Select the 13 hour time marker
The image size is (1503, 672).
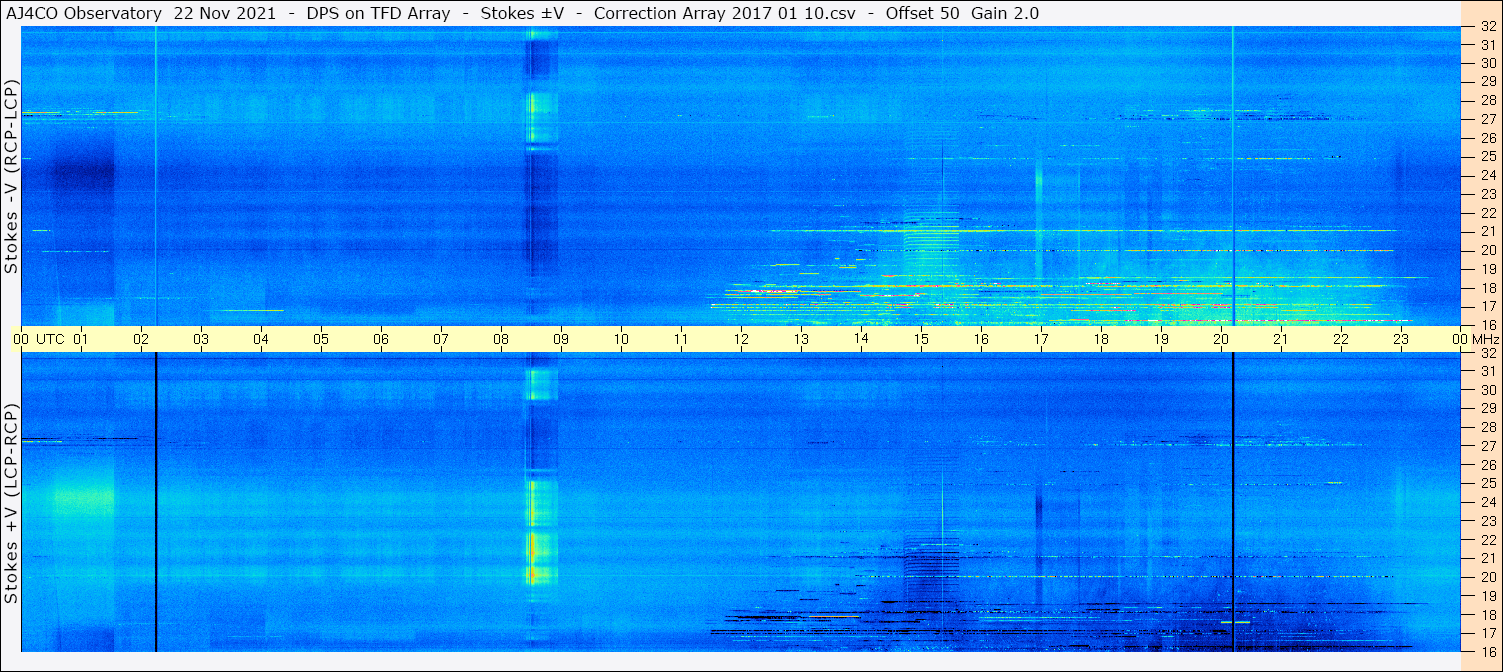pyautogui.click(x=801, y=339)
